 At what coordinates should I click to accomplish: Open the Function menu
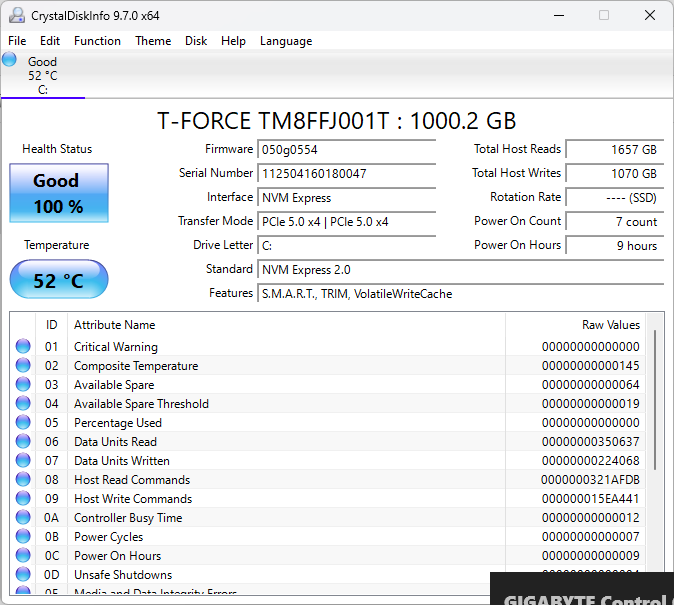(x=97, y=41)
